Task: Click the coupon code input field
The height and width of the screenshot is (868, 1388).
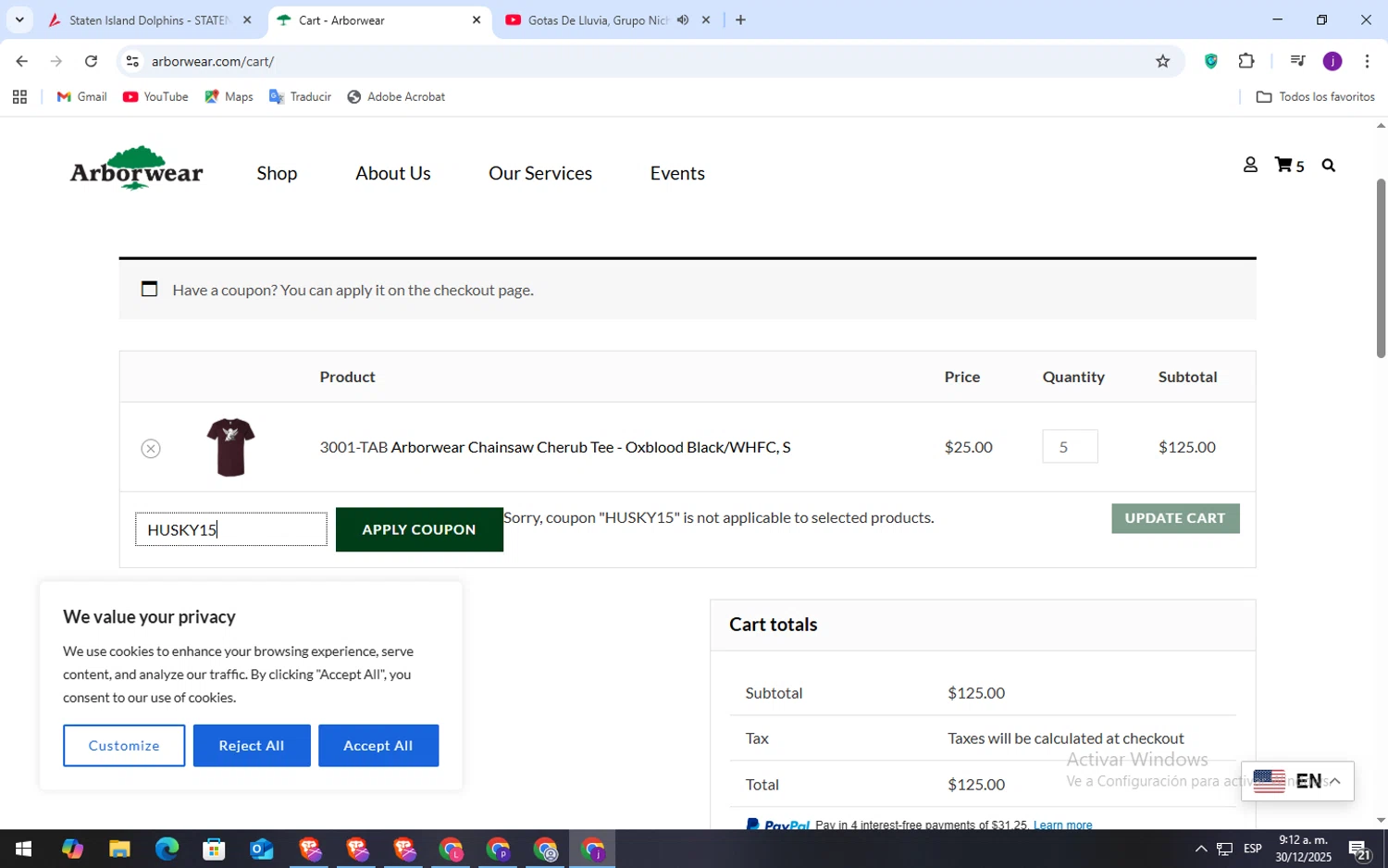Action: coord(231,529)
